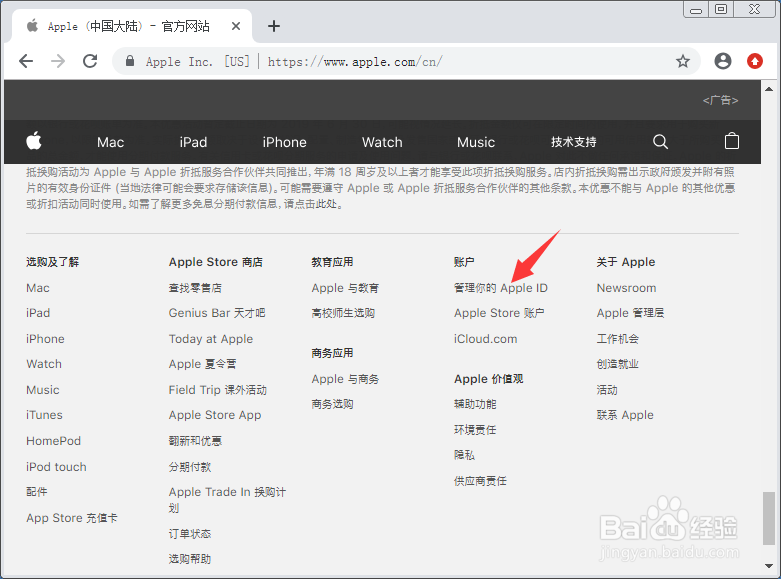Viewport: 781px width, 579px height.
Task: Bookmark this page with the star icon
Action: [x=683, y=61]
